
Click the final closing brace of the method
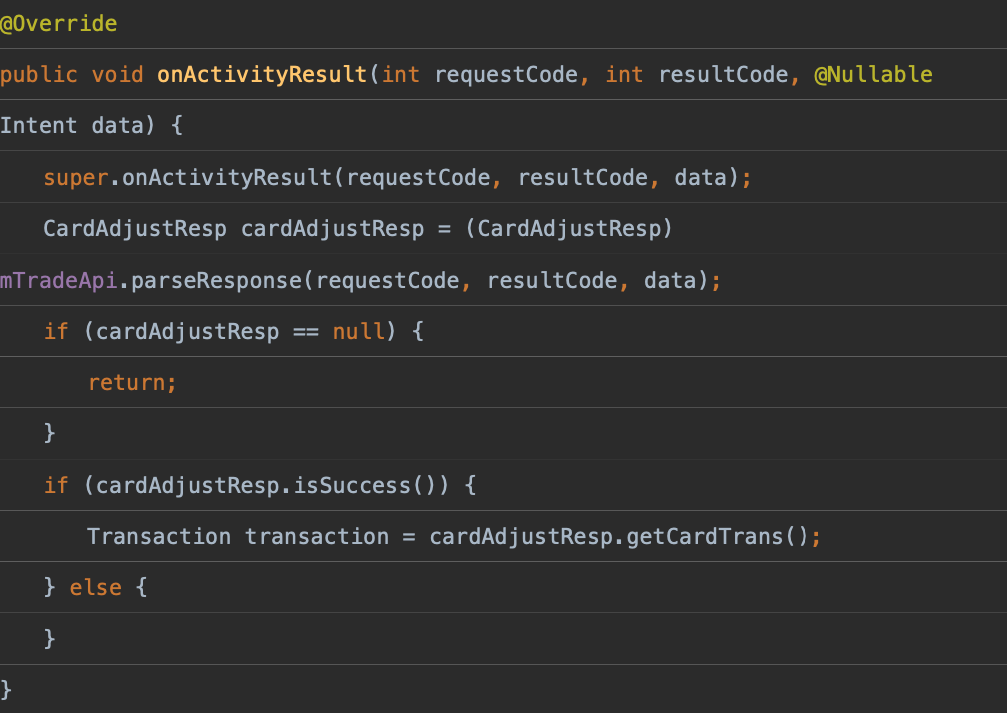[x=7, y=690]
